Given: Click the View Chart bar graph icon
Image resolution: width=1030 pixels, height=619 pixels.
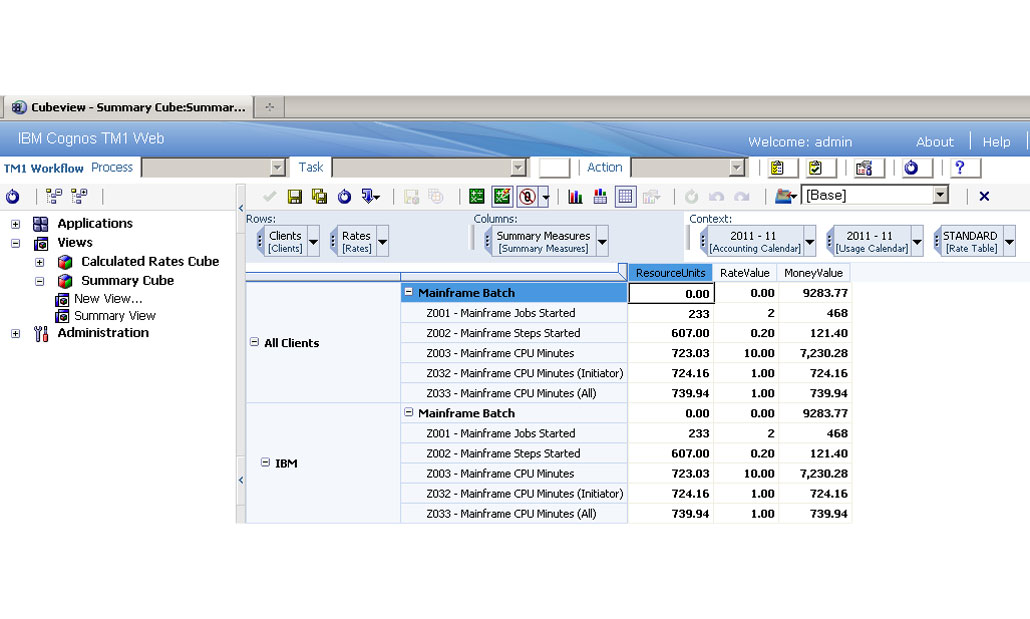Looking at the screenshot, I should tap(575, 196).
